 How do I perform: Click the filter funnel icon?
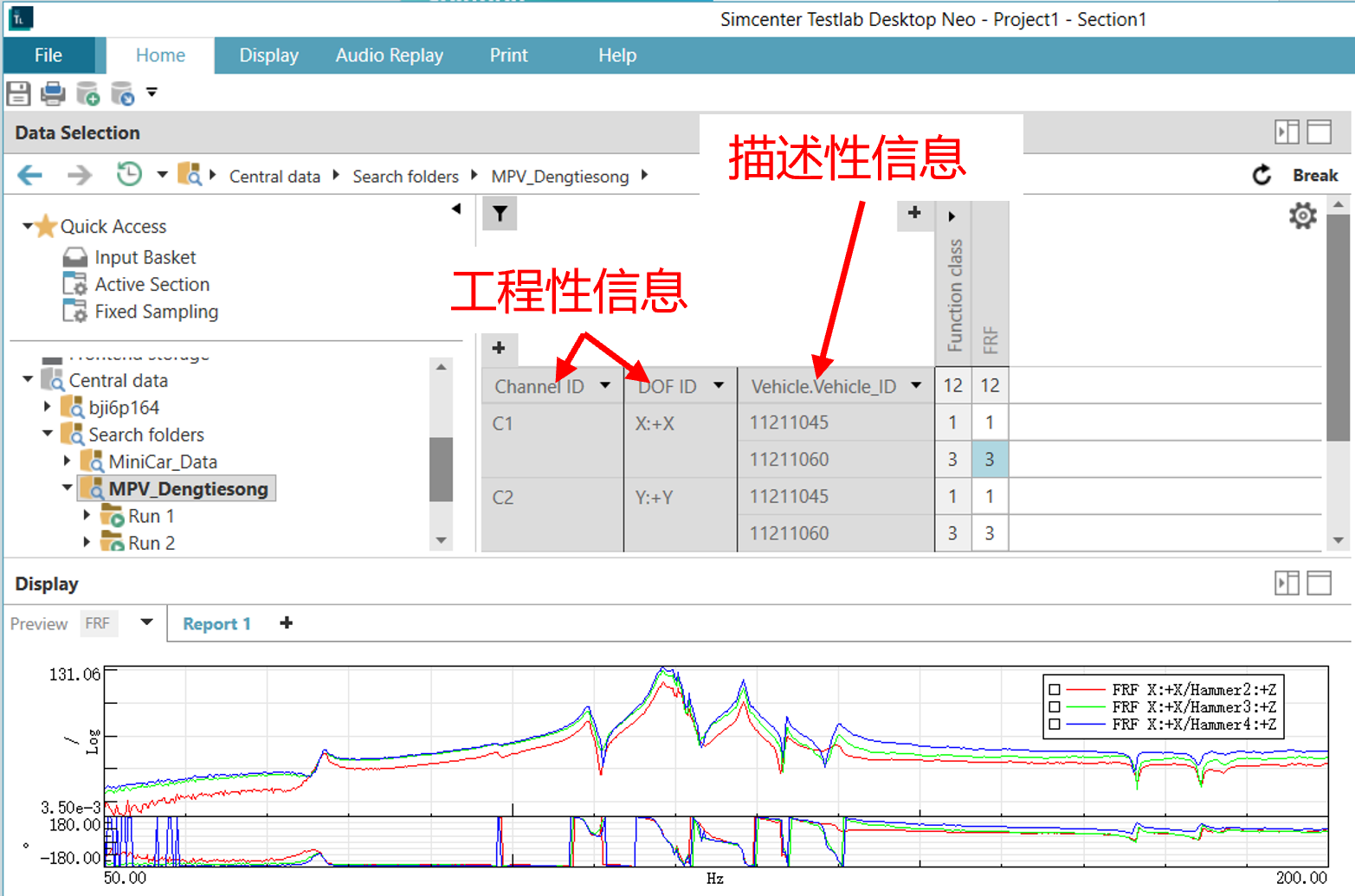point(500,214)
